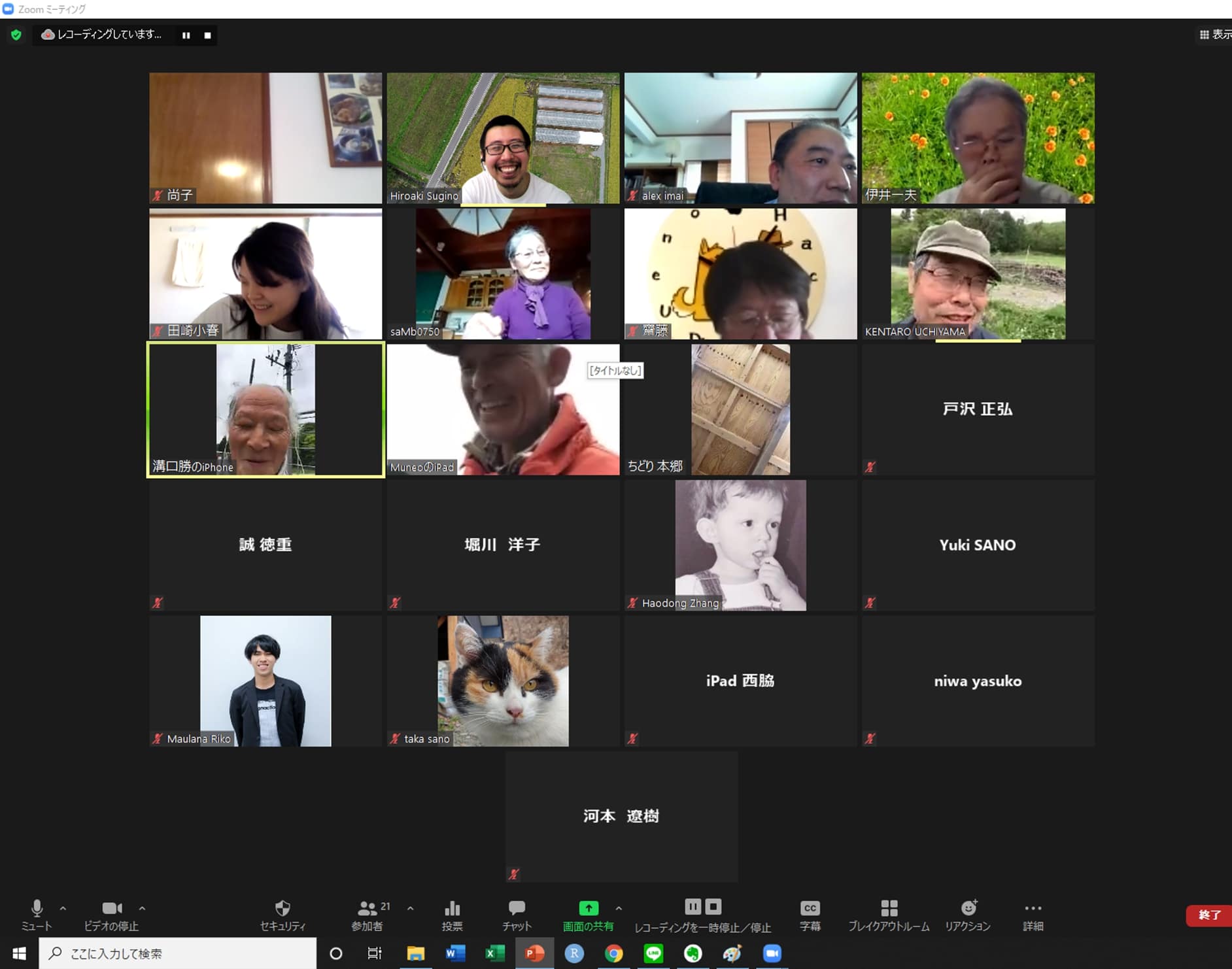The height and width of the screenshot is (969, 1232).
Task: Click the 河本 遼樹 participant name
Action: [621, 816]
